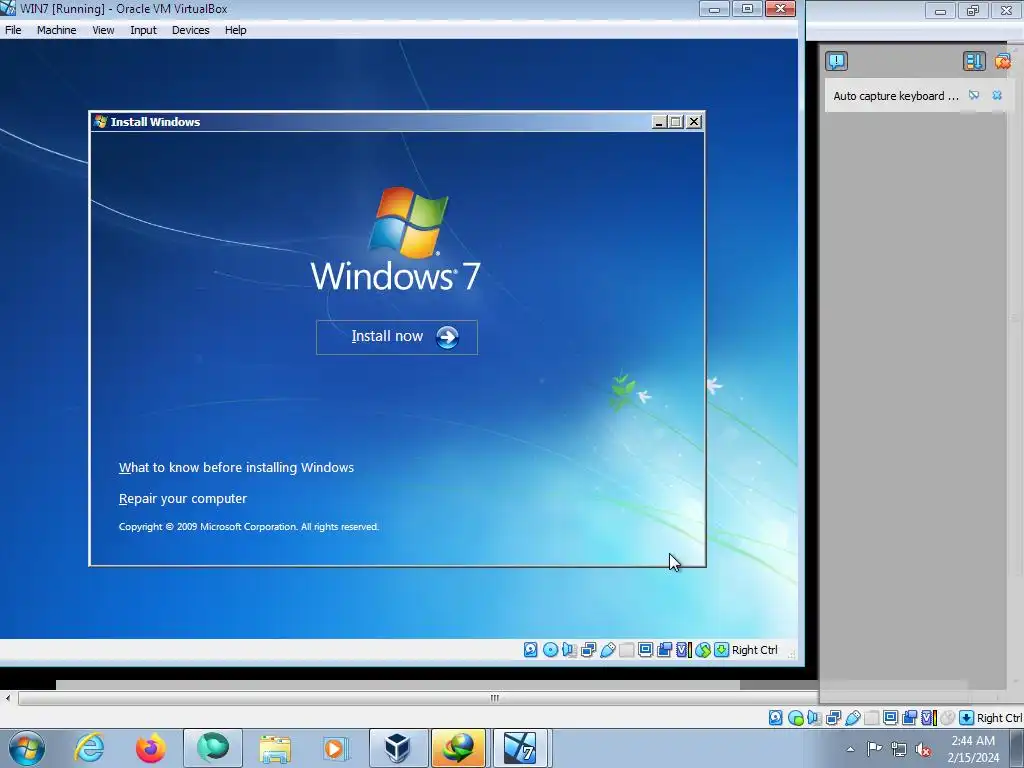Click the Show desktop strip
Screen dimensions: 1024x768
pos(1017,748)
